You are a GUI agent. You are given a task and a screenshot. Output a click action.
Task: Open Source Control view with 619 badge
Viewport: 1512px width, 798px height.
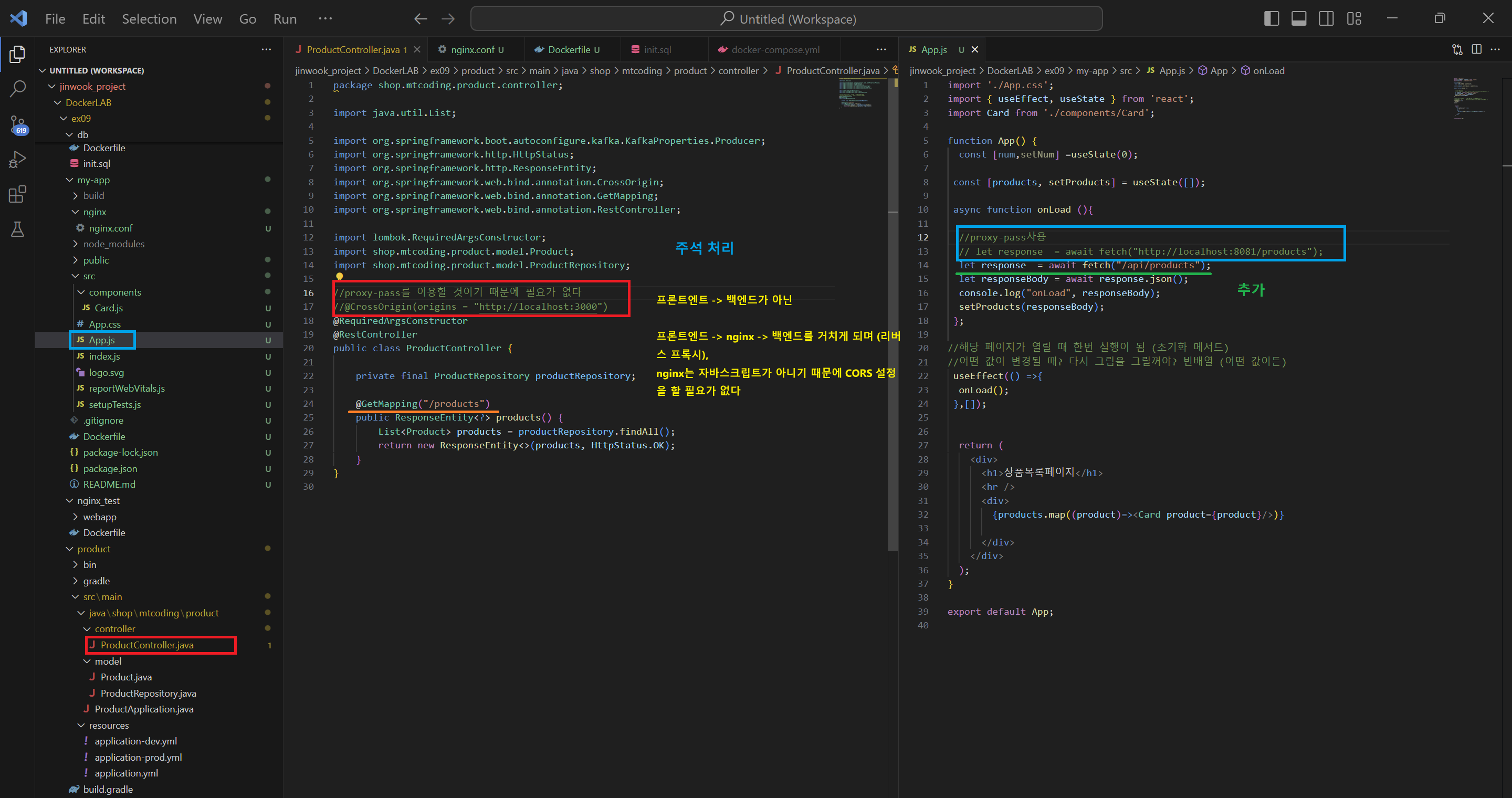18,124
